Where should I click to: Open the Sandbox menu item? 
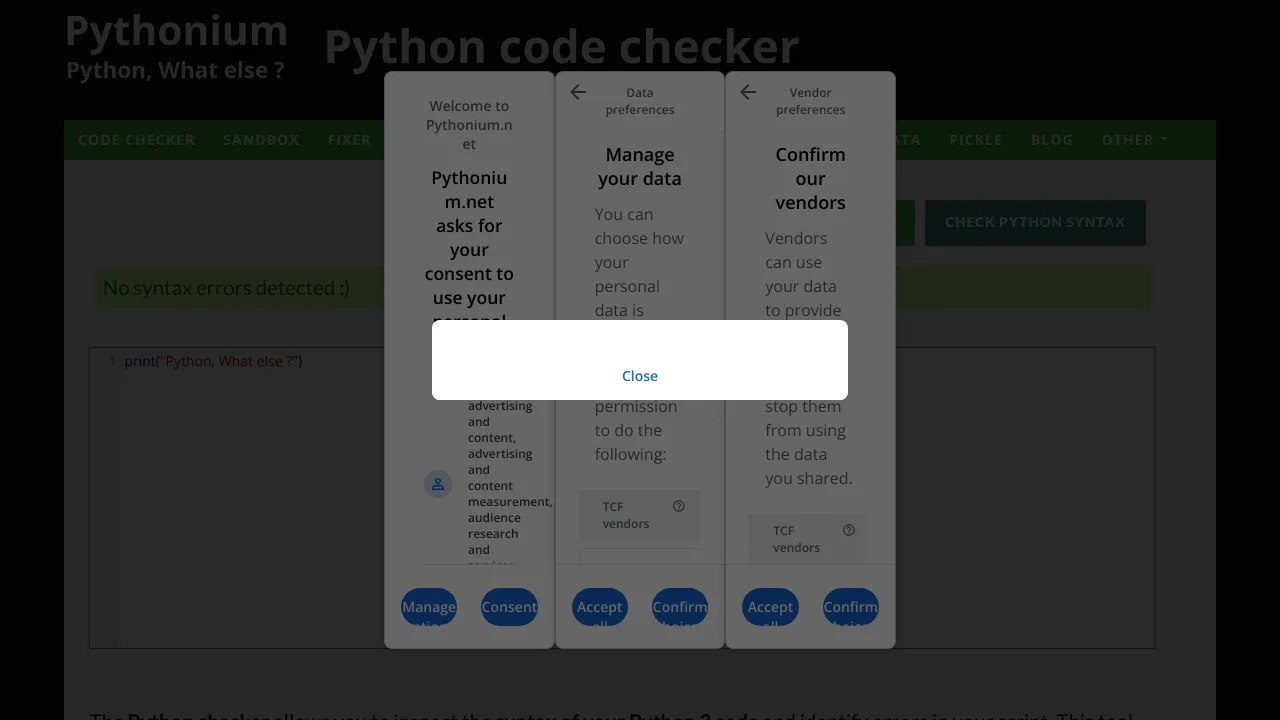tap(261, 140)
